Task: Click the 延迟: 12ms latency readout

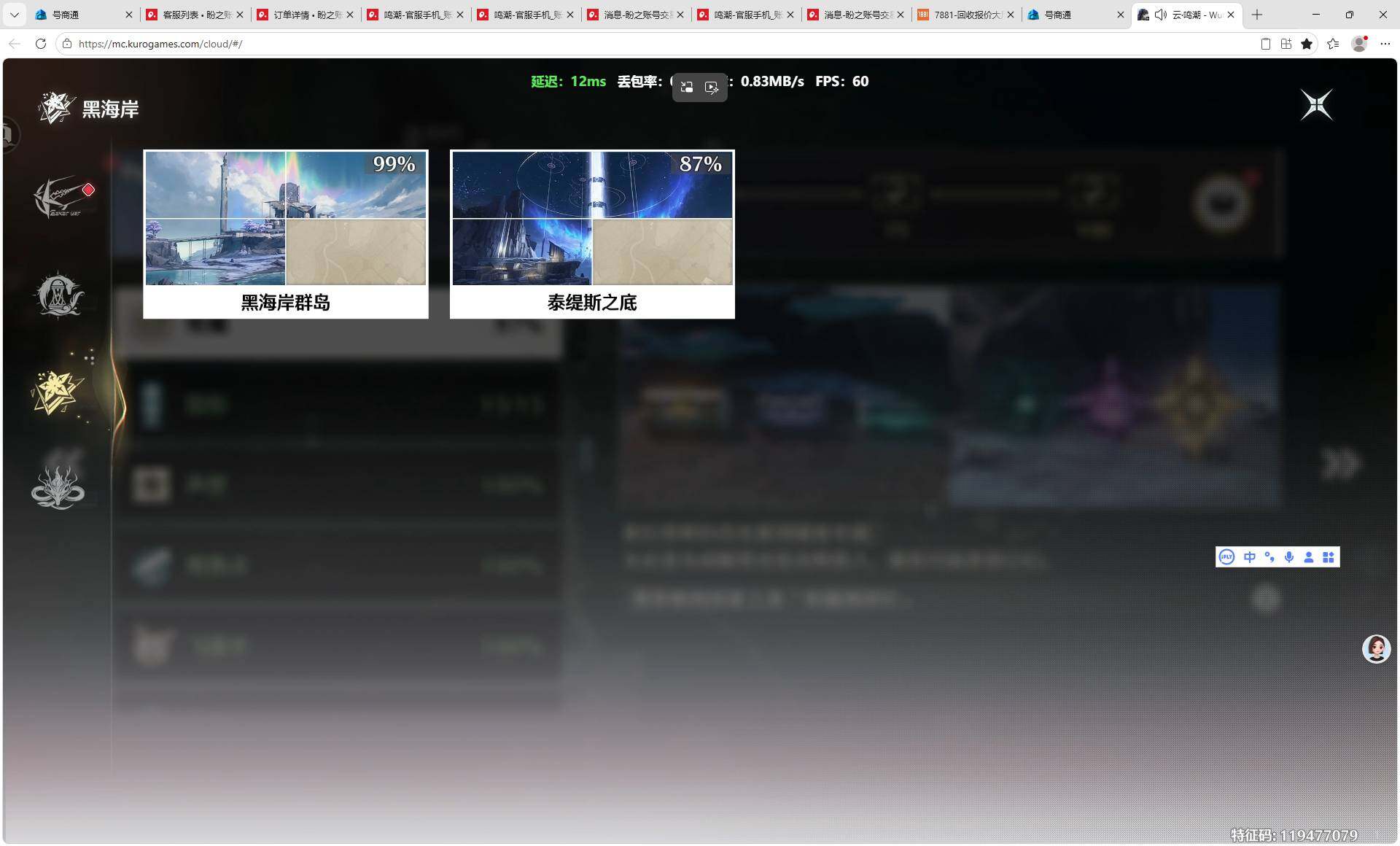Action: pos(569,82)
